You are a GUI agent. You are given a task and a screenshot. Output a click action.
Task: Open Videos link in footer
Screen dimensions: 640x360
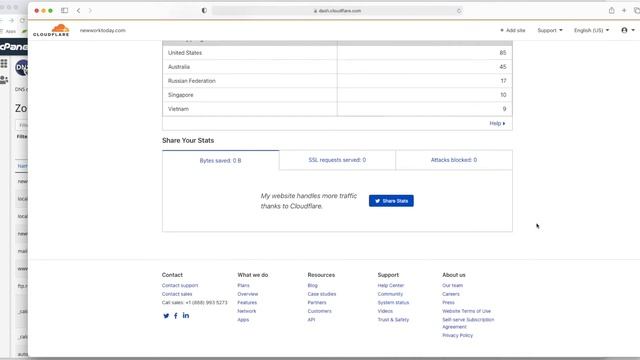coord(385,311)
